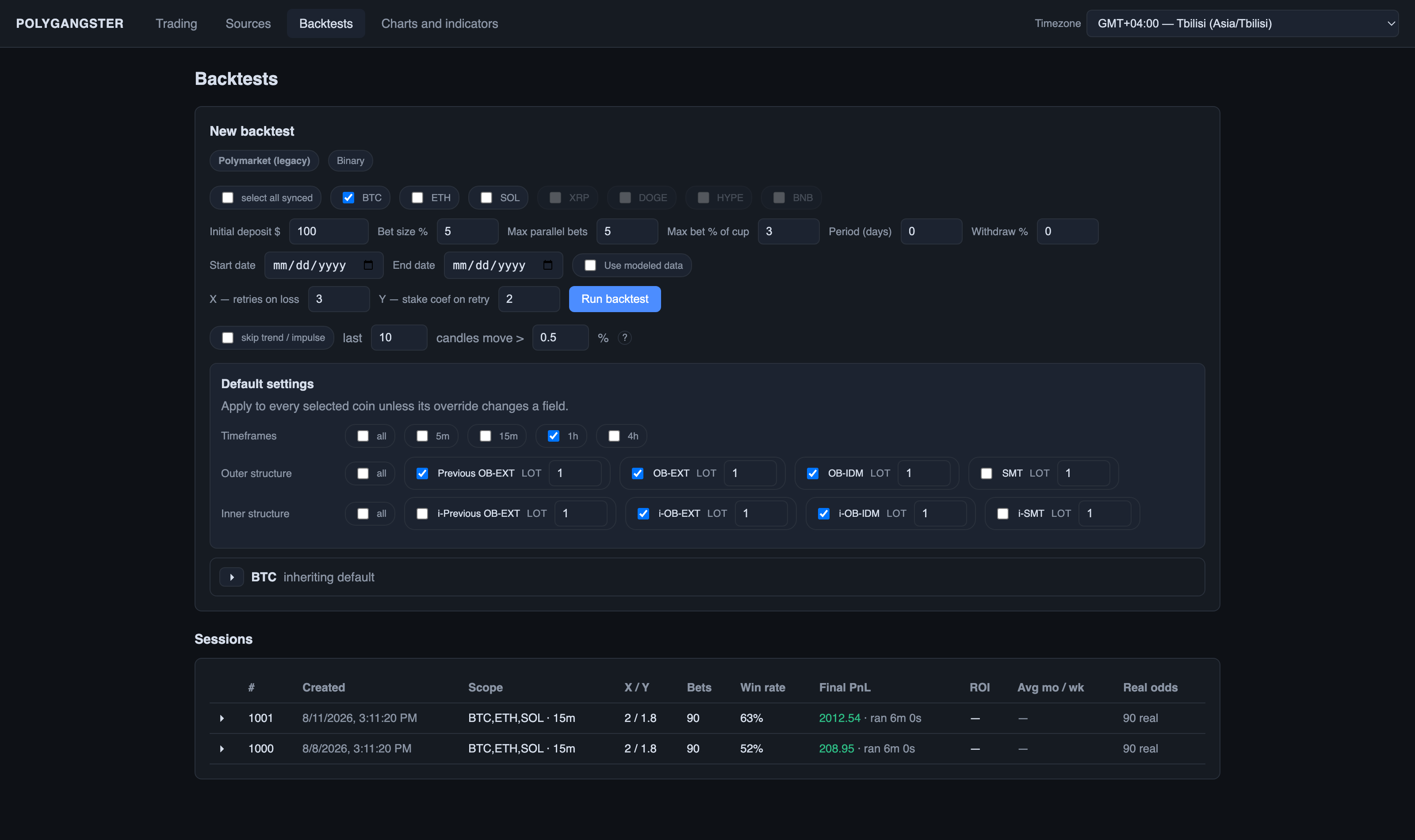Open the Timezone dropdown
The height and width of the screenshot is (840, 1415).
1242,23
